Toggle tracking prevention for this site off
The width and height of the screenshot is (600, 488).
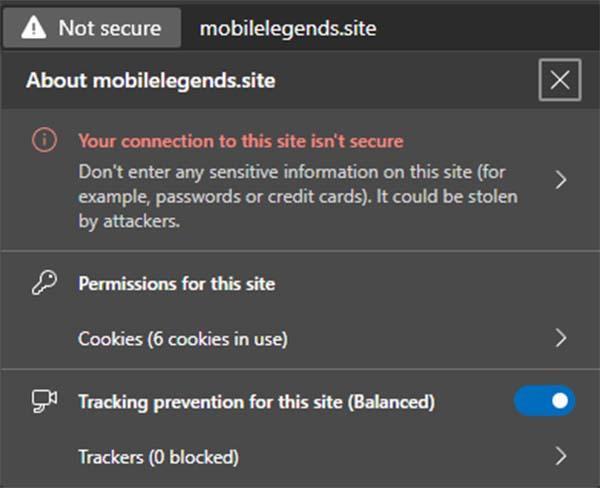544,401
